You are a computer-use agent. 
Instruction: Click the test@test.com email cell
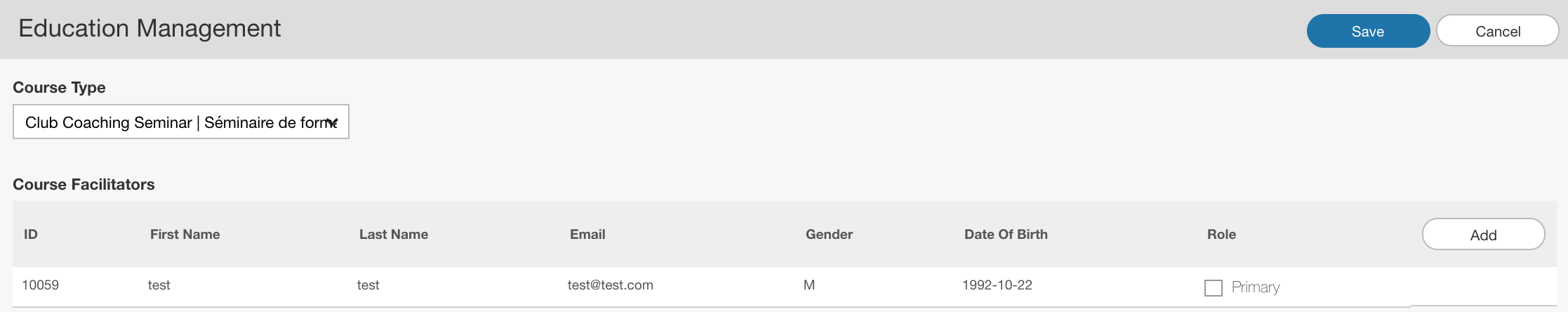[610, 285]
